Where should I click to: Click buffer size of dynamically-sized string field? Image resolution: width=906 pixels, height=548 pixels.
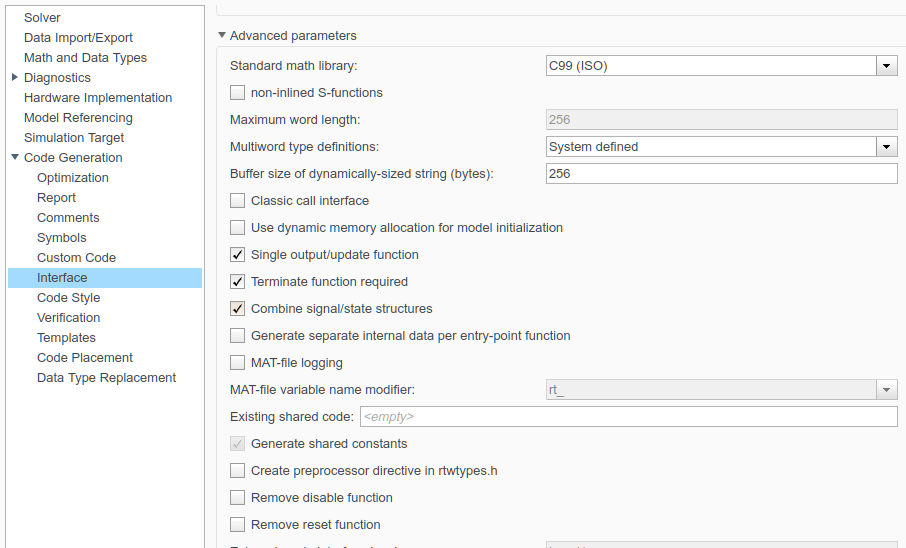point(721,174)
